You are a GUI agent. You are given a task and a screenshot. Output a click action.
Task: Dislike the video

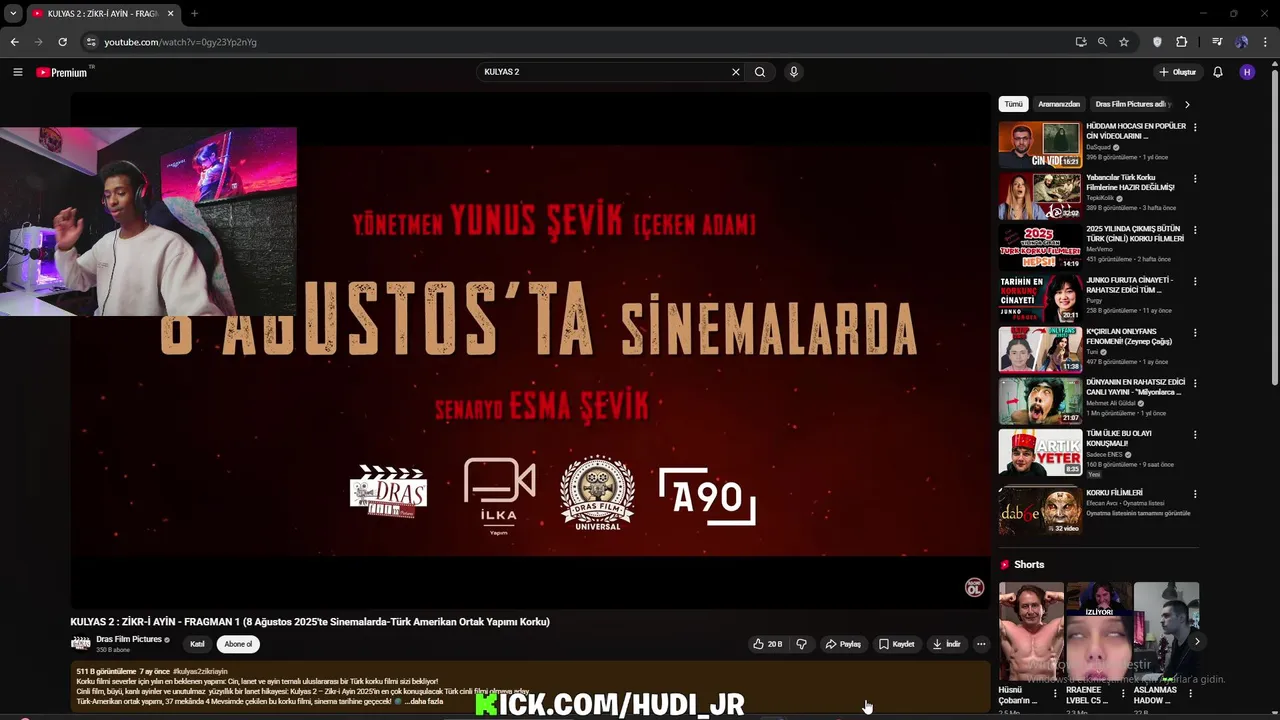pos(801,644)
